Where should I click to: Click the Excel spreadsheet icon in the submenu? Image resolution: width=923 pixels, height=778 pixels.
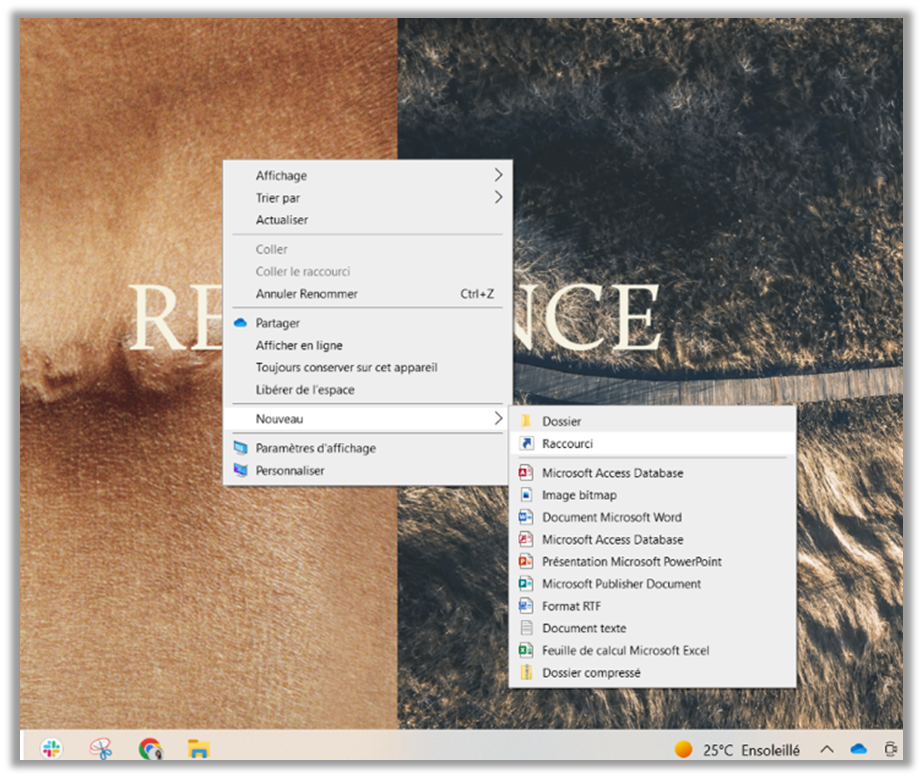(x=525, y=650)
